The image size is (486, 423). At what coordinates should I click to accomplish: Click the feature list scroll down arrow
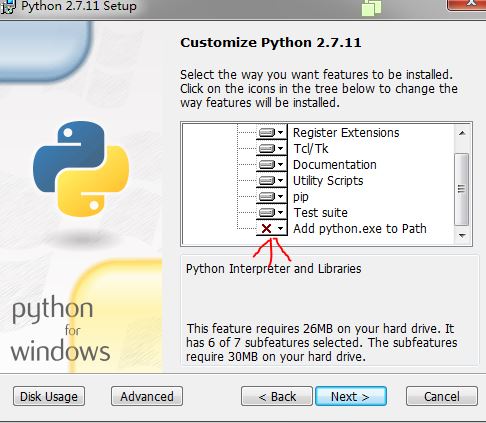[x=462, y=236]
